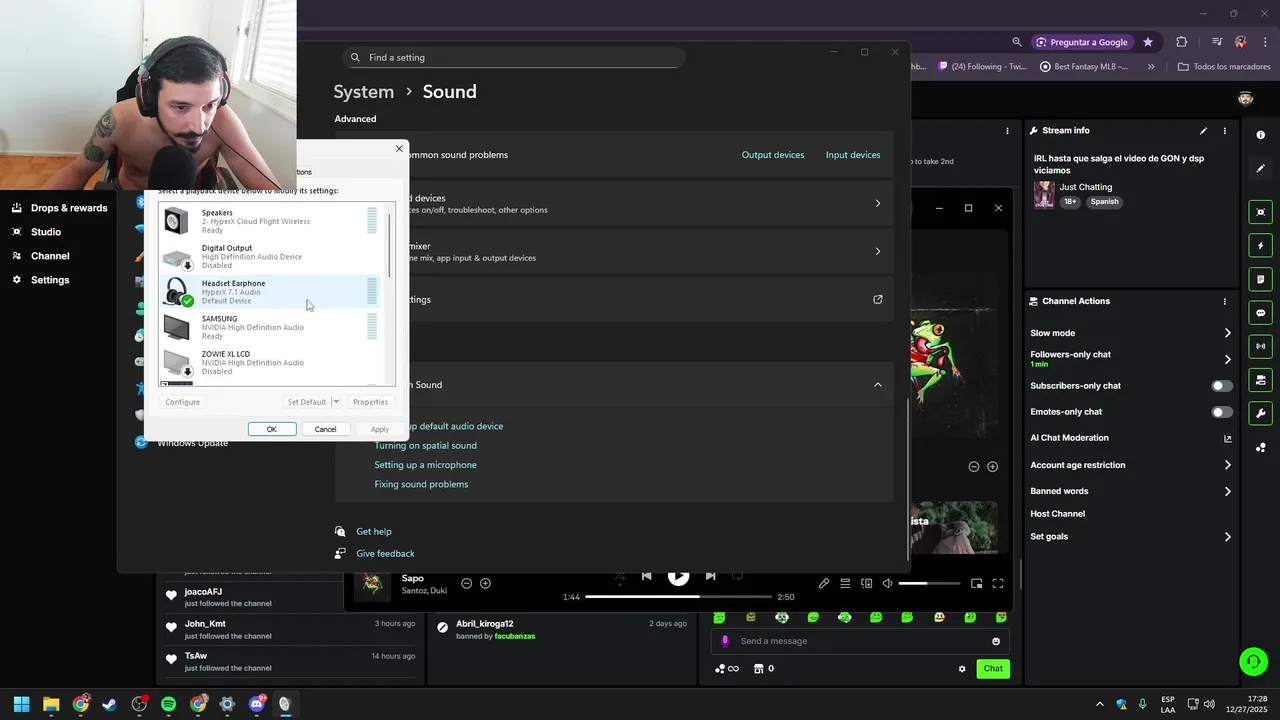Open Drops & rewards in Twitch sidebar
Image resolution: width=1280 pixels, height=720 pixels.
click(x=69, y=208)
